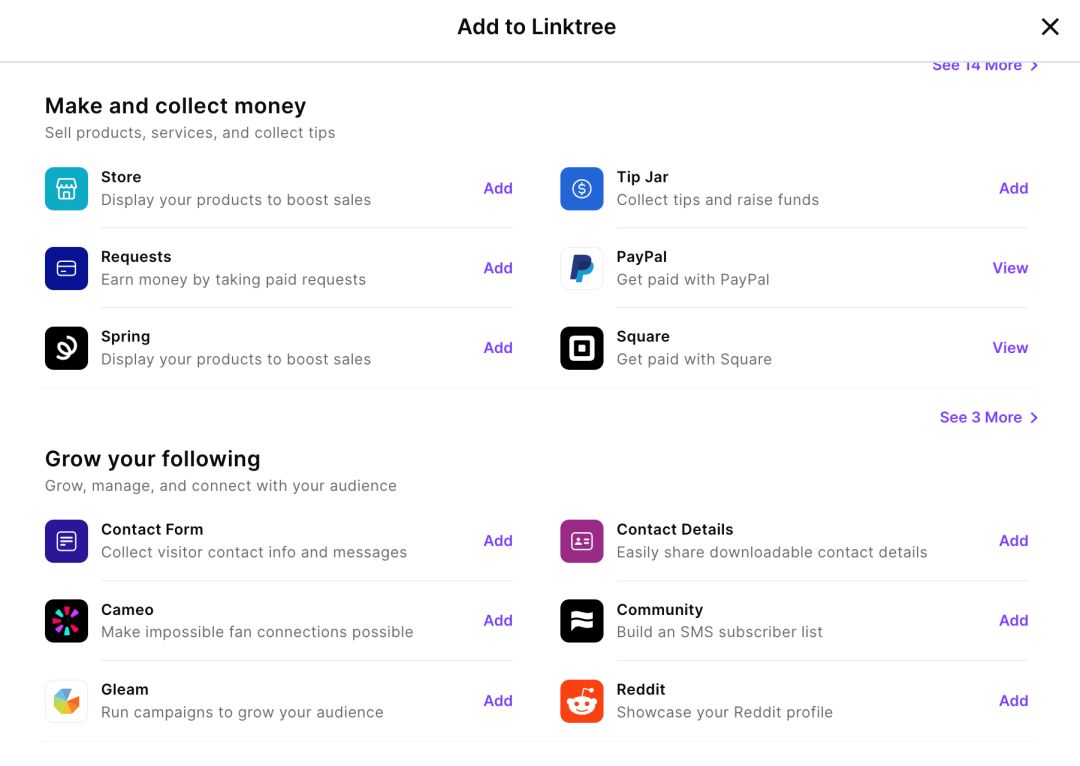Click the PayPal logo icon
The width and height of the screenshot is (1080, 766).
tap(582, 268)
